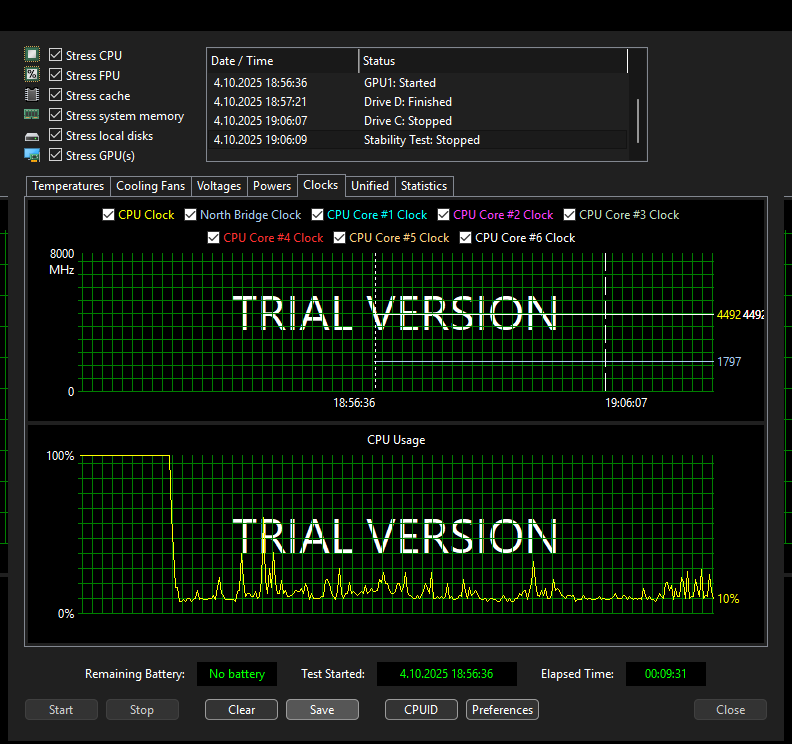
Task: Hide the CPU Clock graph line
Action: click(108, 215)
